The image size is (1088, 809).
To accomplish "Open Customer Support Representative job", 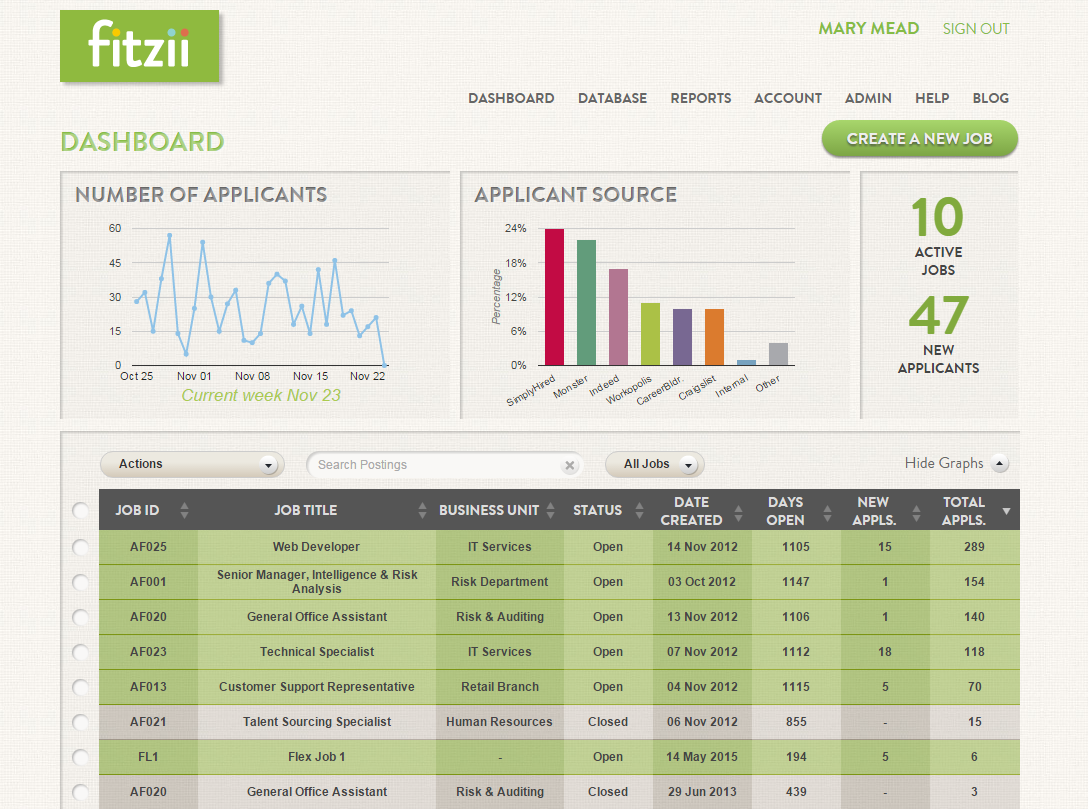I will coord(316,687).
